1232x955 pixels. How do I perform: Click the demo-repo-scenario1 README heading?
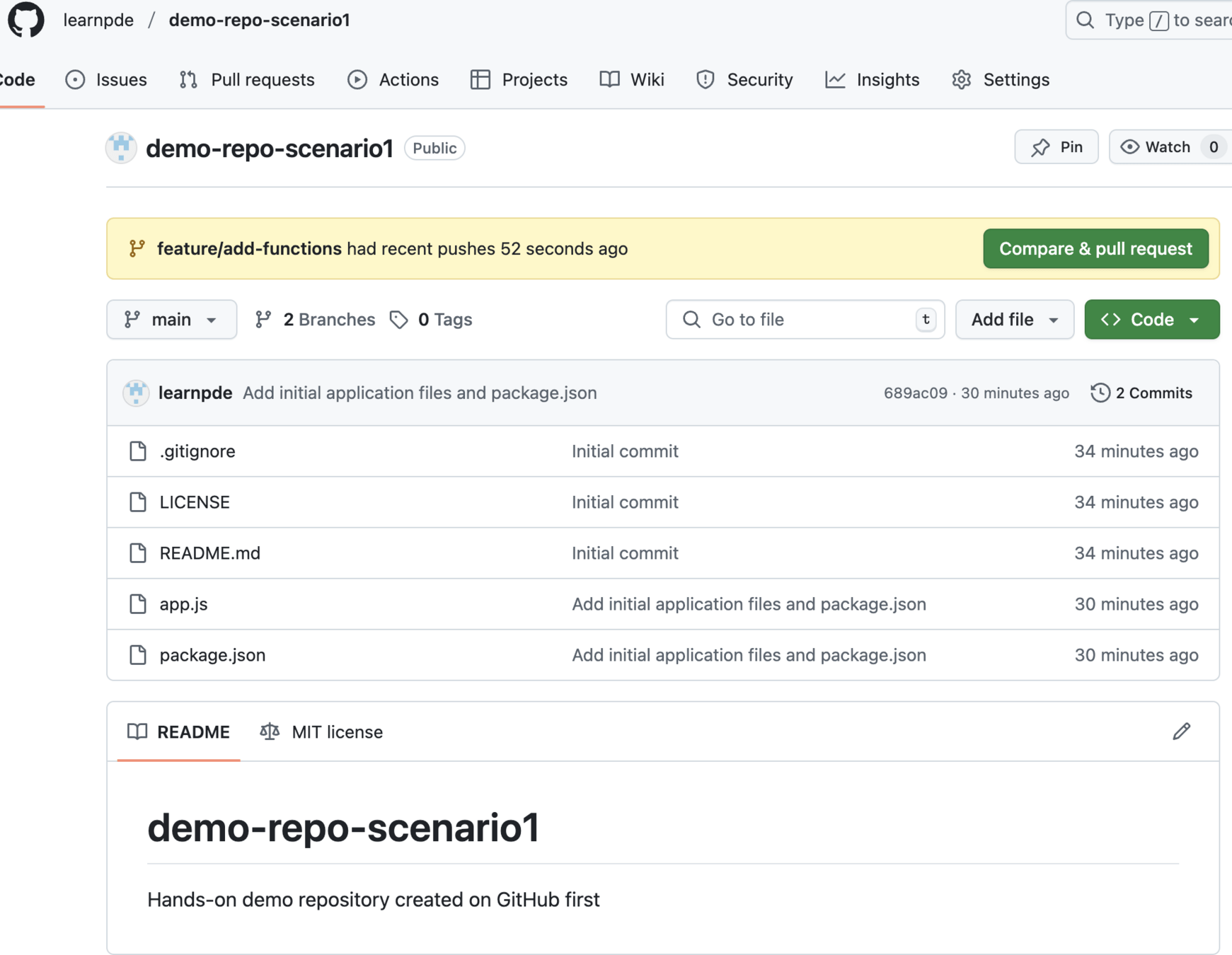(343, 827)
